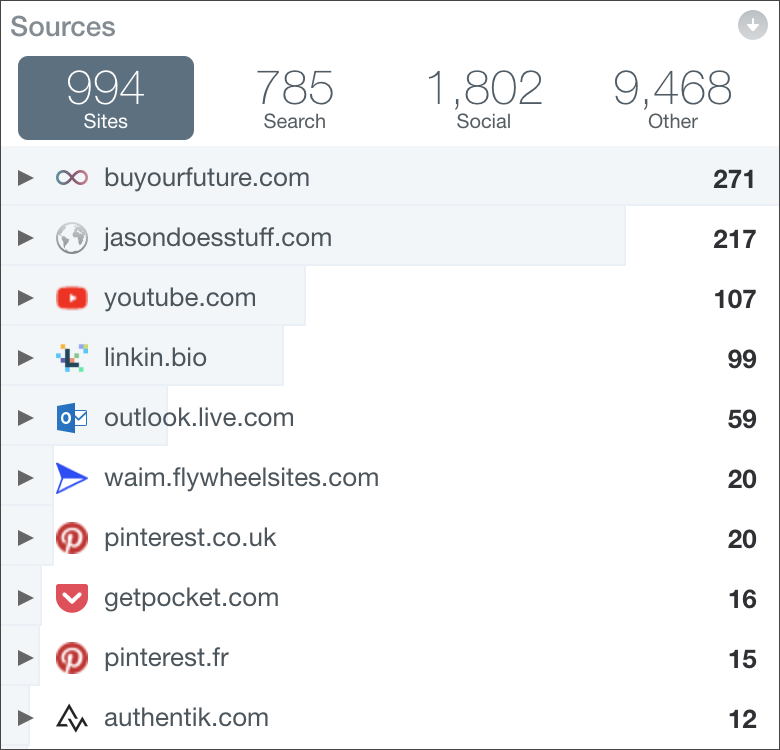This screenshot has width=780, height=750.
Task: Click the 99 count for linkin.bio
Action: tap(742, 359)
